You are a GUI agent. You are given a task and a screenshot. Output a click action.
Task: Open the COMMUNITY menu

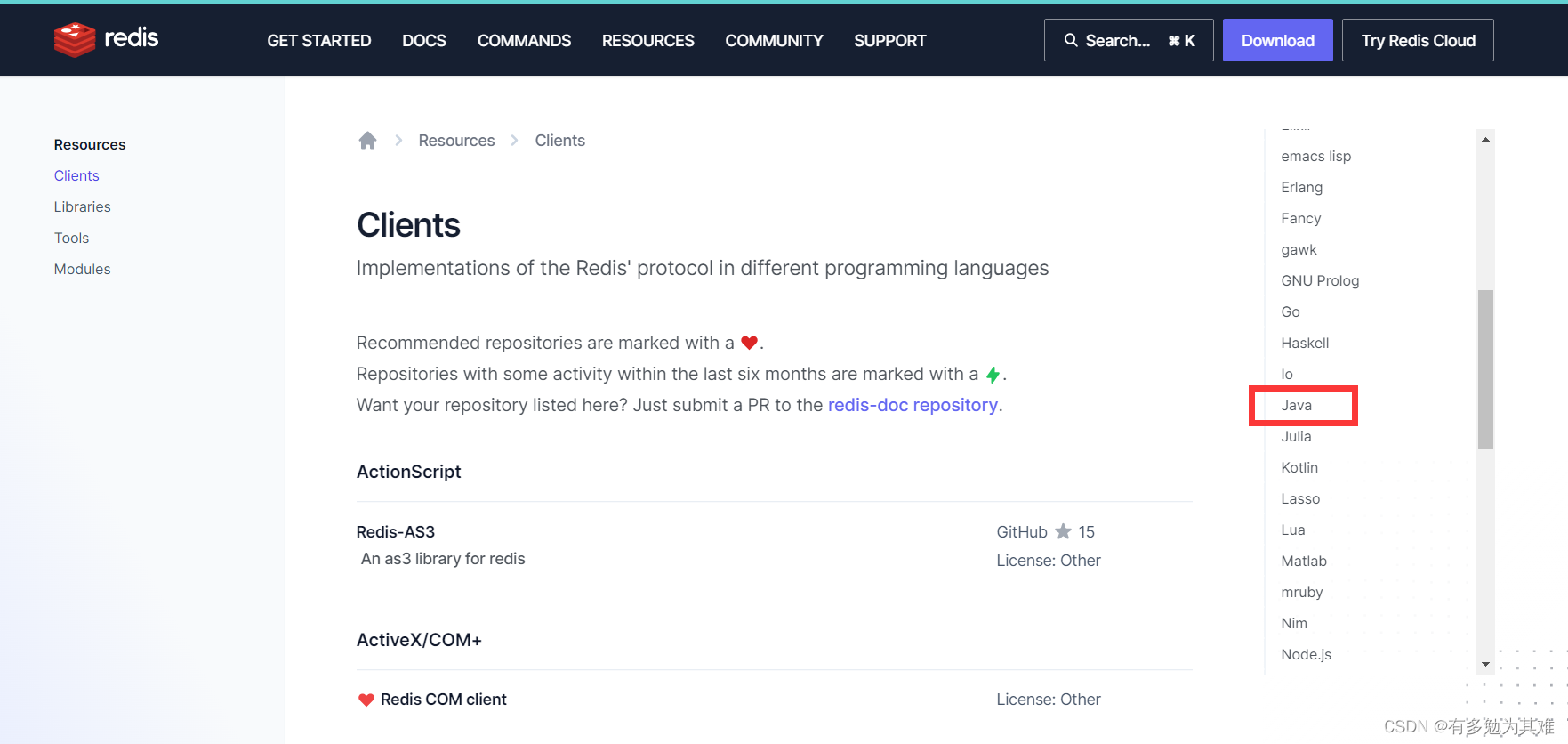[x=774, y=41]
